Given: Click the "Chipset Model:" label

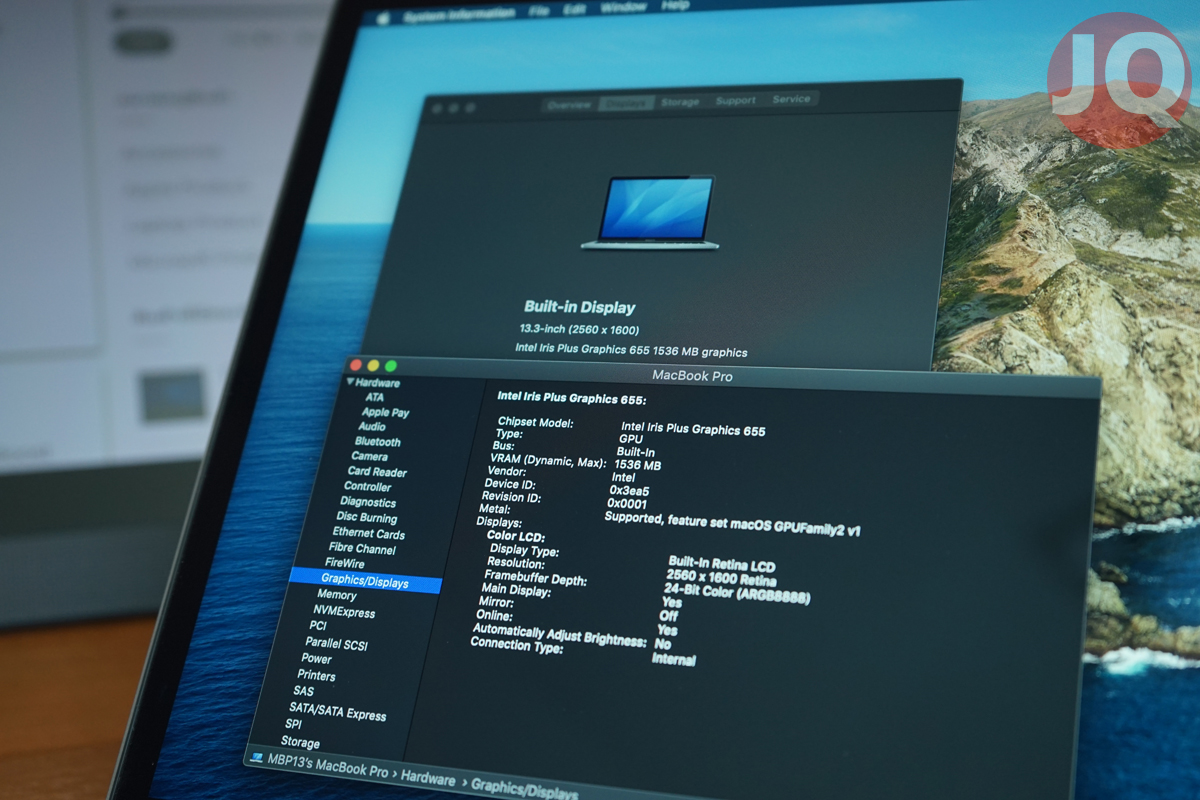Looking at the screenshot, I should pyautogui.click(x=536, y=423).
